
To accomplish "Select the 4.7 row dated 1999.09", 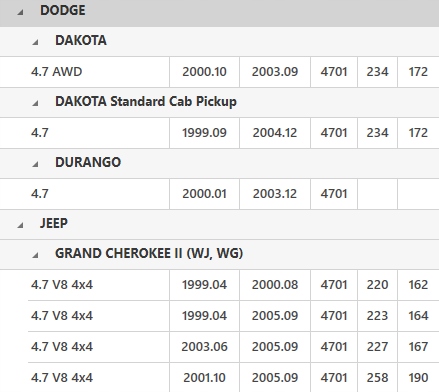I will (x=219, y=133).
